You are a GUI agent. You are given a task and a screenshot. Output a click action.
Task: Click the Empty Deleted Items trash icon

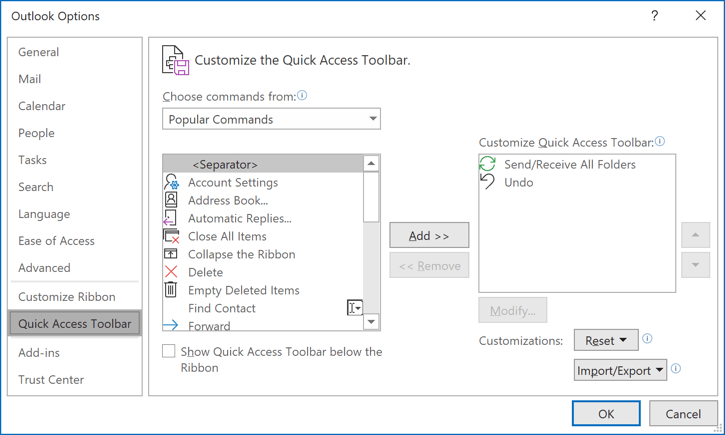click(x=171, y=290)
